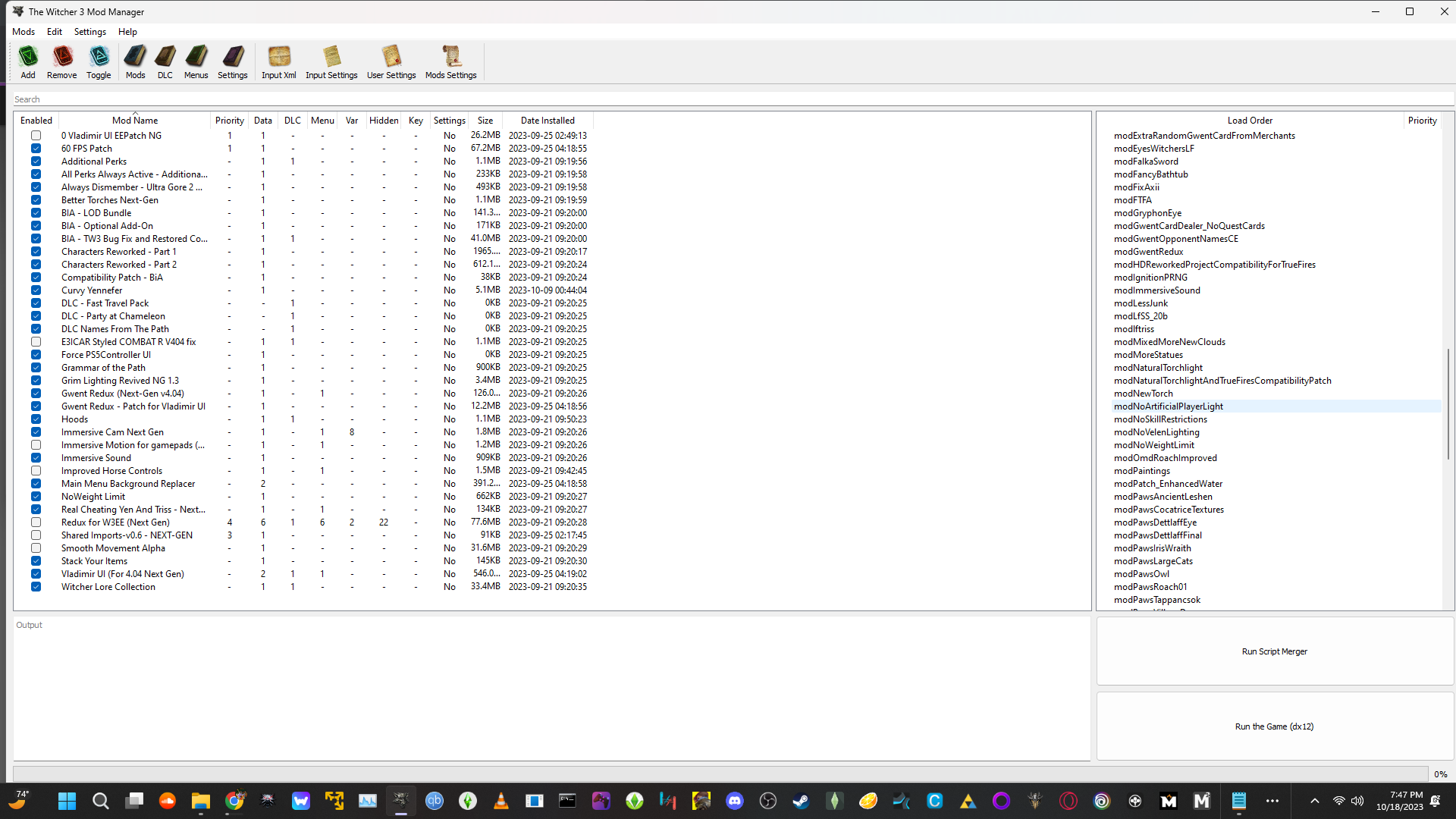The image size is (1456, 819).
Task: Open the Mods folder toolbar icon
Action: click(135, 62)
